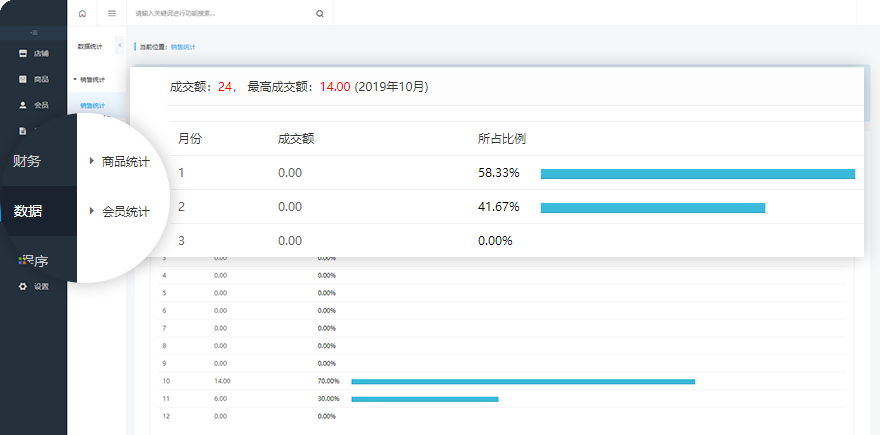Screen dimensions: 880x435
Task: Click the 70.00% bar for month 10
Action: 522,381
